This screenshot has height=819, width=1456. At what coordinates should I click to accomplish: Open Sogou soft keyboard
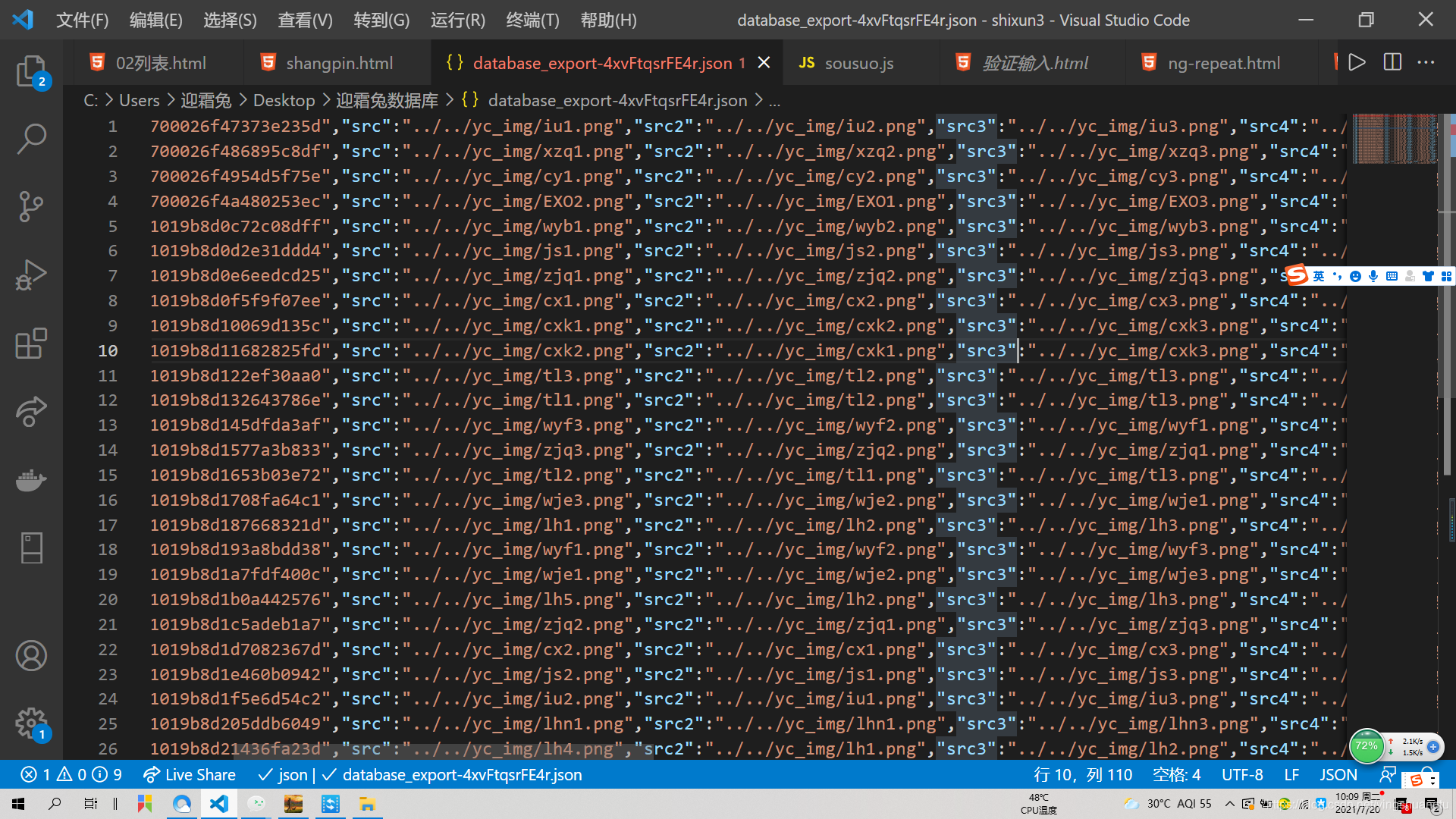point(1392,276)
